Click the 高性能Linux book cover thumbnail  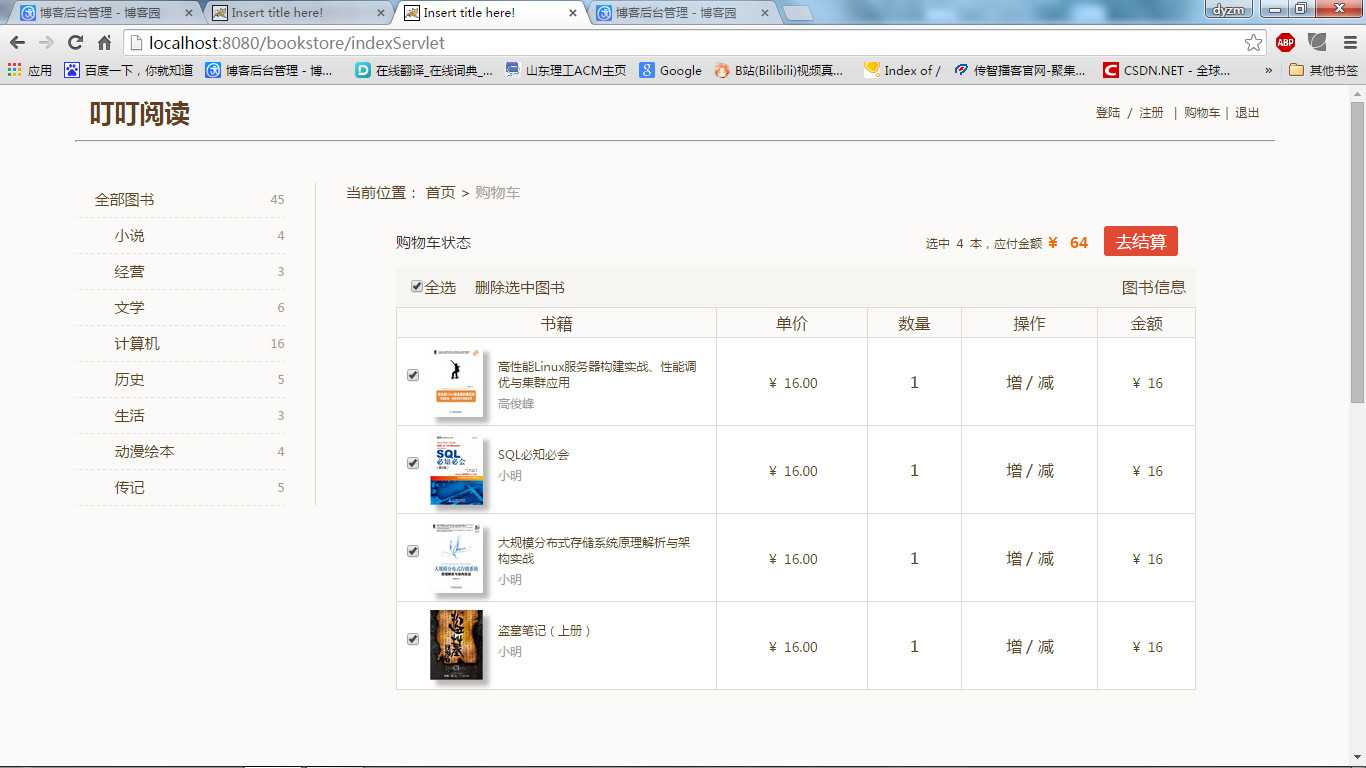(x=456, y=382)
